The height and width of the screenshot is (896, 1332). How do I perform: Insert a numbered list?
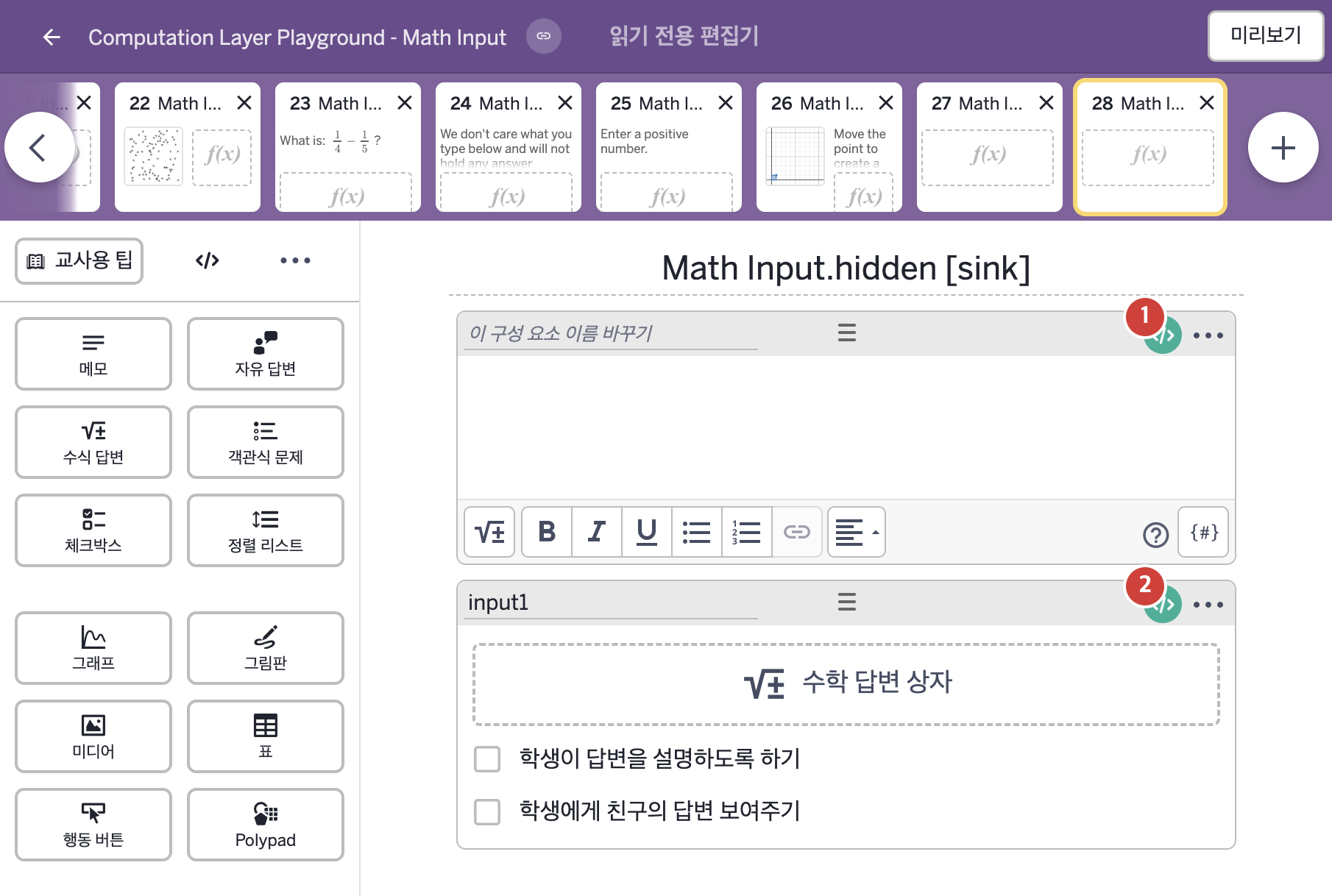(x=747, y=532)
